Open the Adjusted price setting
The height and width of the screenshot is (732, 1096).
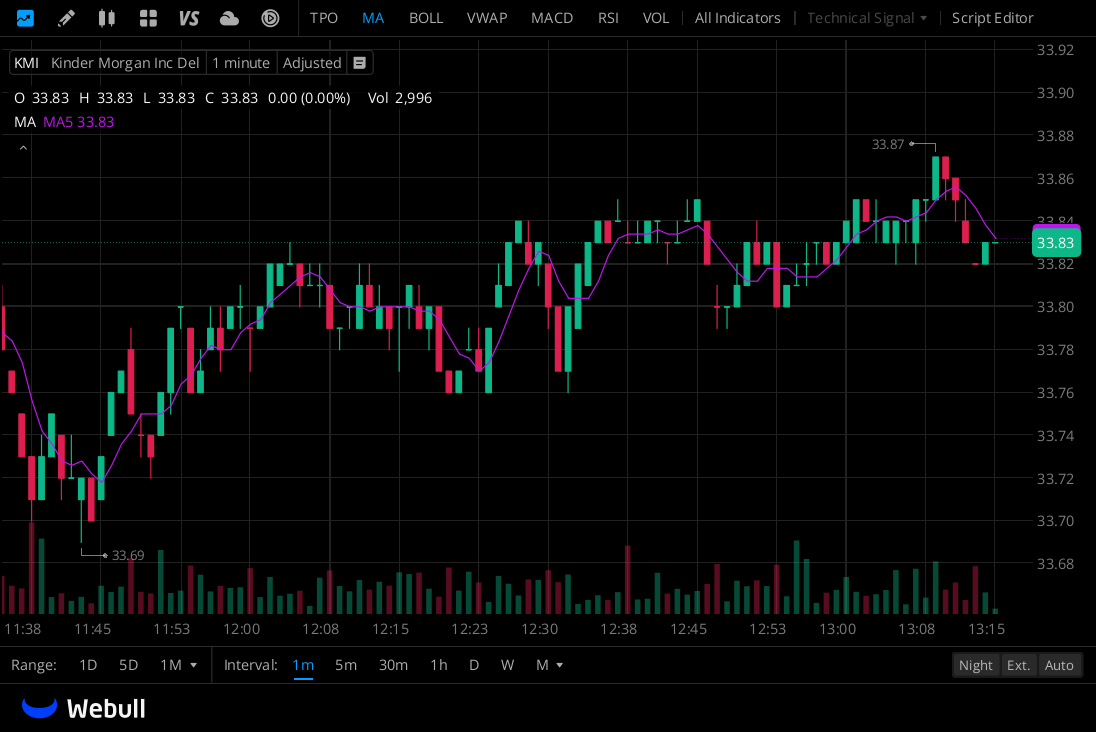pos(312,63)
